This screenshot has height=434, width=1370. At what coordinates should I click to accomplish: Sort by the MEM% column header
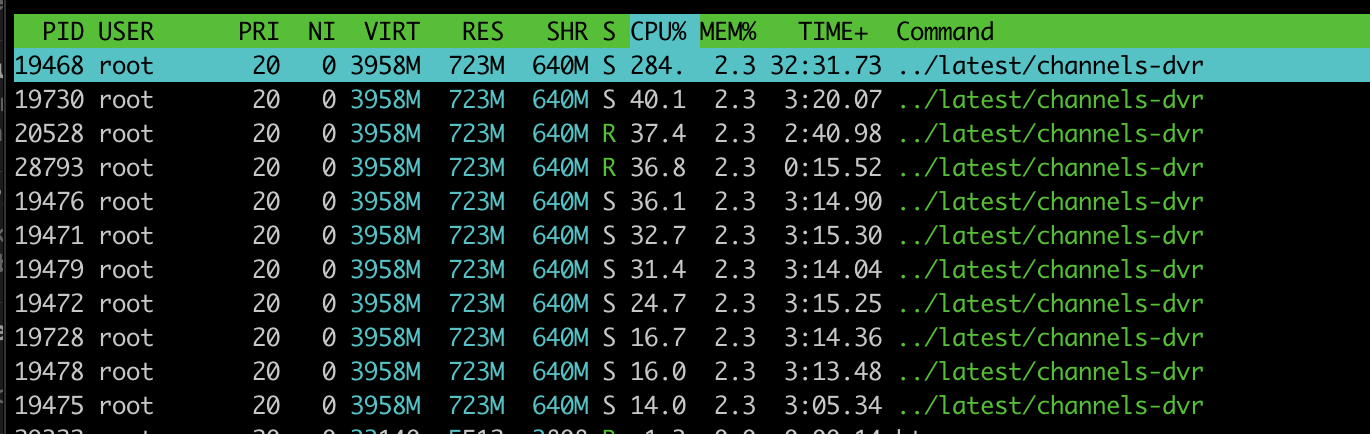tap(729, 32)
